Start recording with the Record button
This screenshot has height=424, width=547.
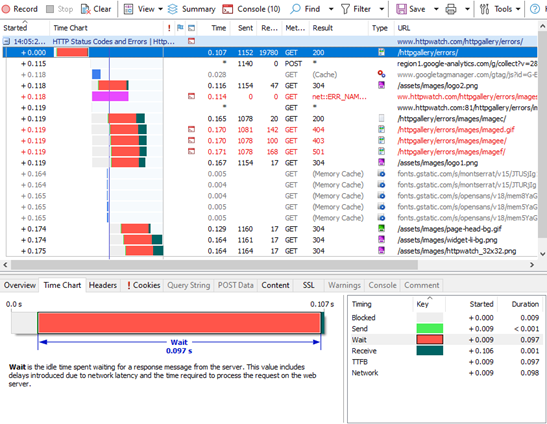[20, 9]
